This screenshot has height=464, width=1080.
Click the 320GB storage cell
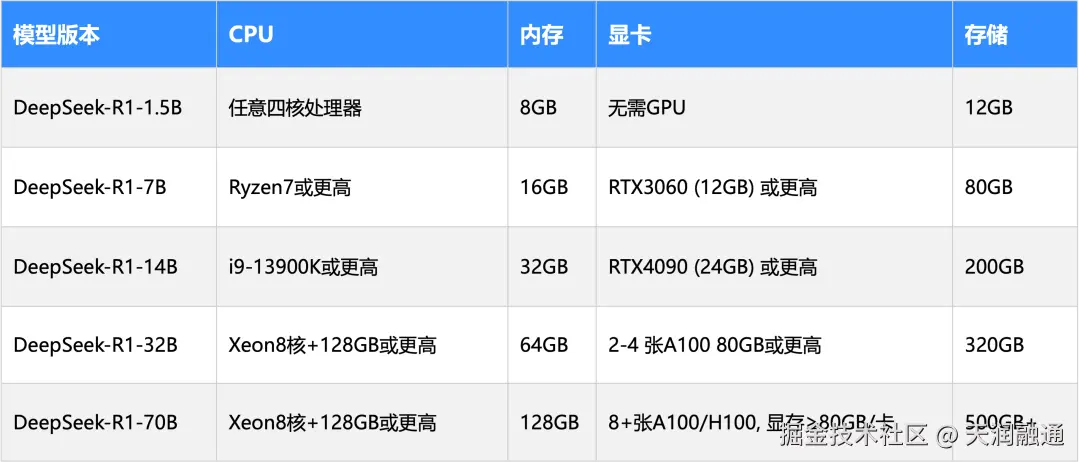[1016, 345]
